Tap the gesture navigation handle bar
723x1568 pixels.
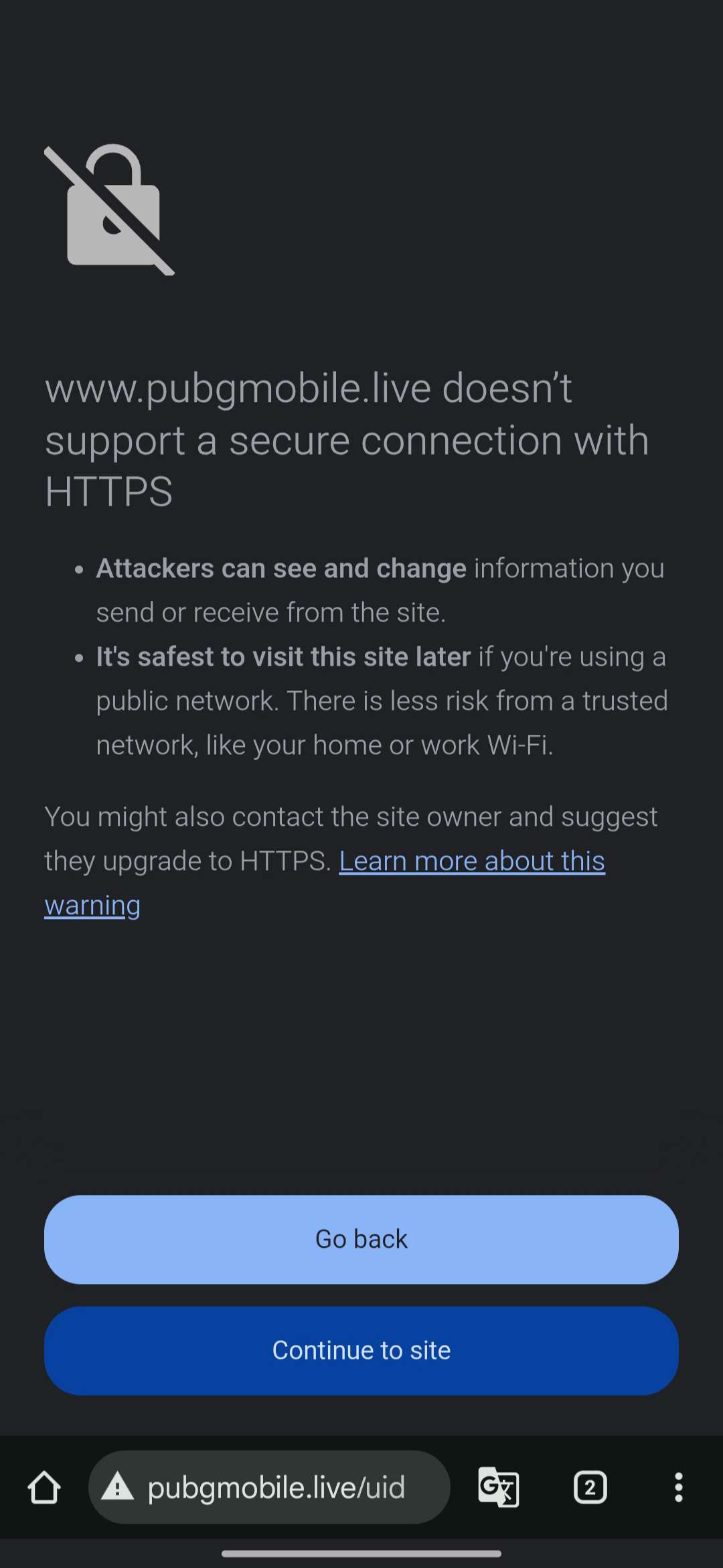click(x=361, y=1554)
